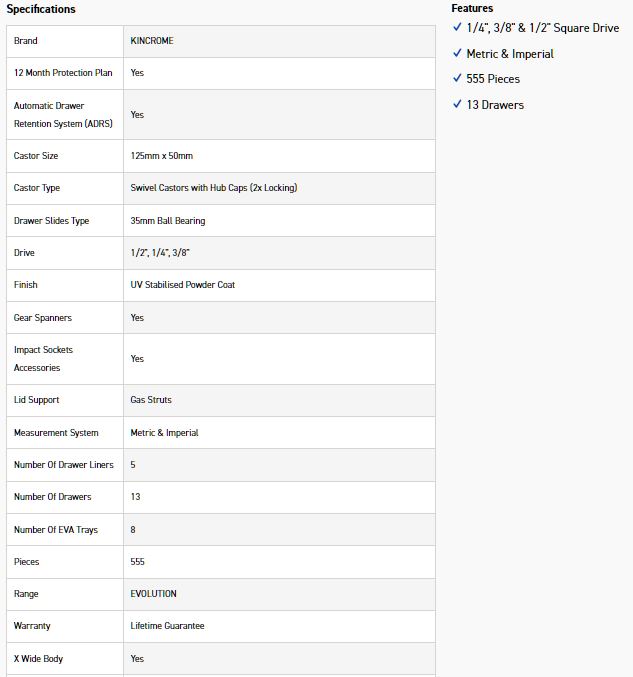The width and height of the screenshot is (633, 677).
Task: Click the Lifetime Guarantee warranty value
Action: tap(167, 626)
